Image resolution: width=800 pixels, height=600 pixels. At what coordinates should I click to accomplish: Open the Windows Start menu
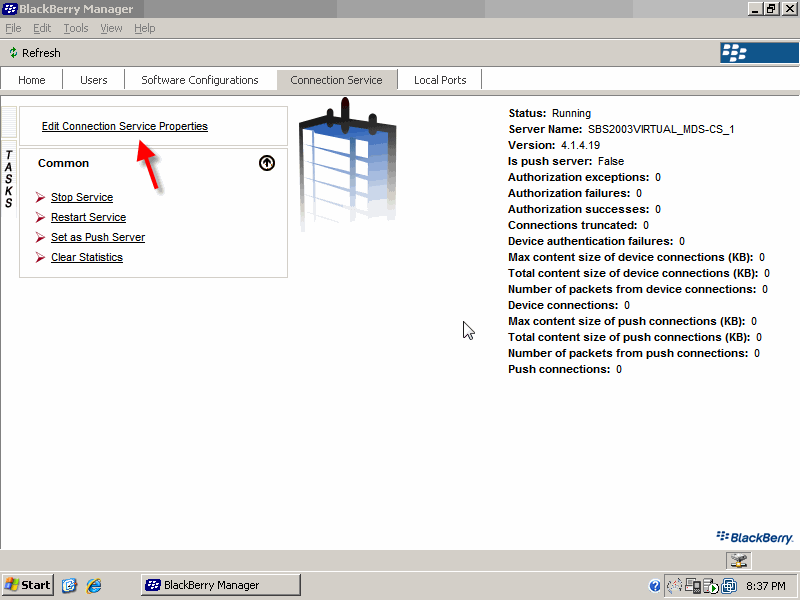tap(28, 585)
